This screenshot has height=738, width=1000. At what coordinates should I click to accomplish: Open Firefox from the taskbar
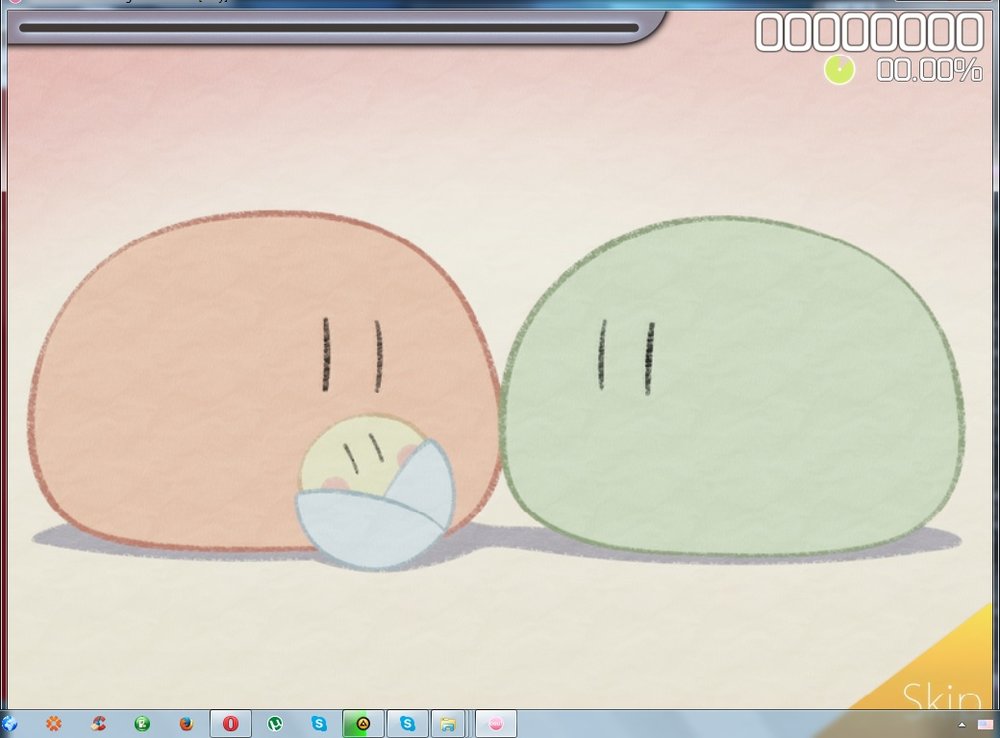[x=187, y=723]
